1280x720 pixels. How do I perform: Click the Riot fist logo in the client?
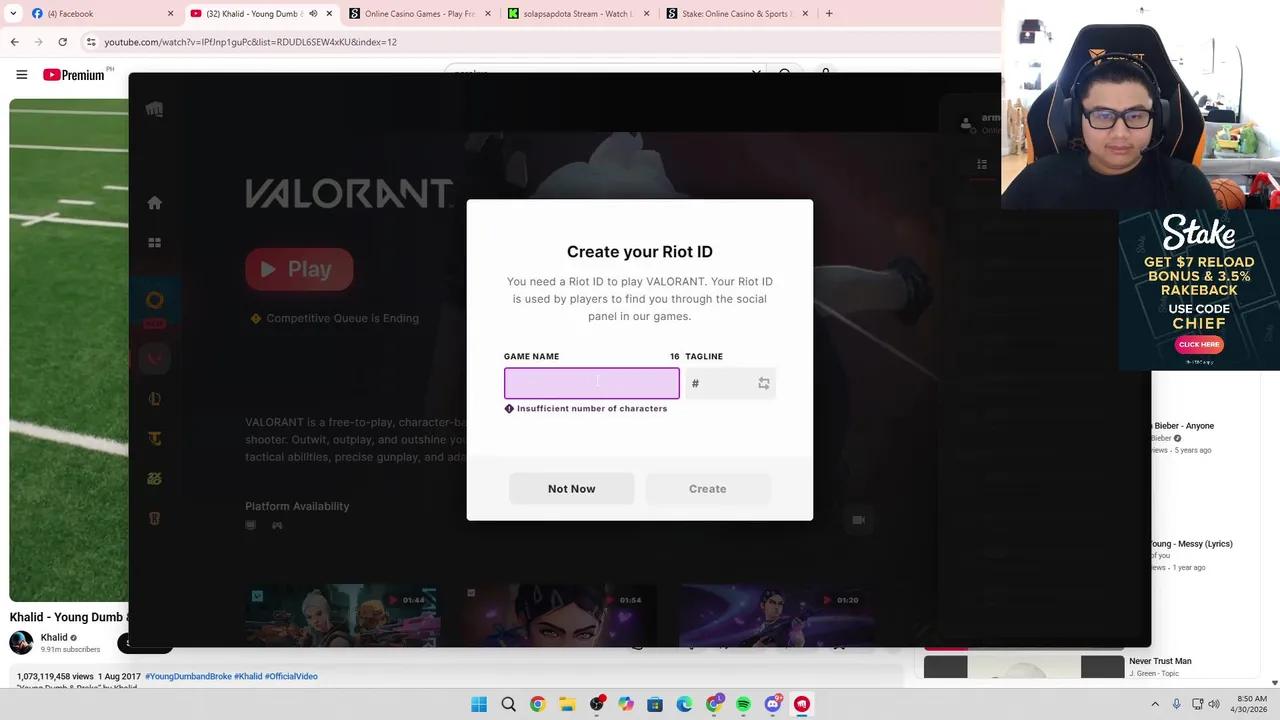pyautogui.click(x=154, y=109)
